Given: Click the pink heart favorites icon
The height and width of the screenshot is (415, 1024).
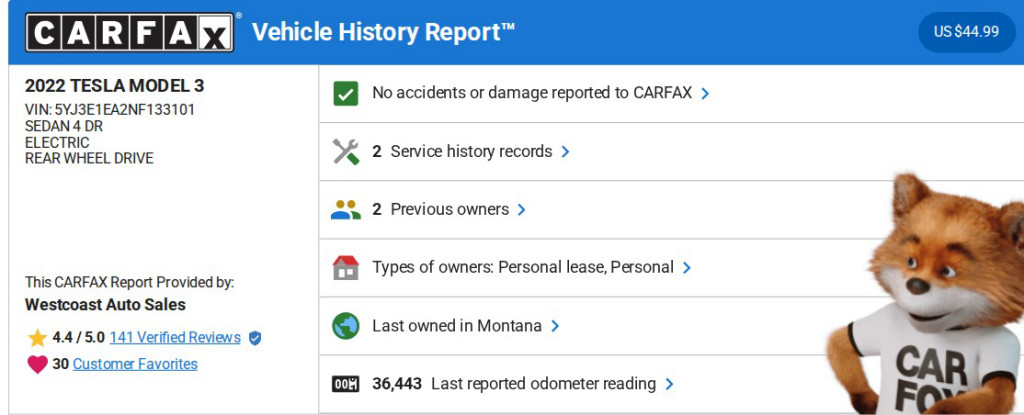Looking at the screenshot, I should pyautogui.click(x=37, y=365).
